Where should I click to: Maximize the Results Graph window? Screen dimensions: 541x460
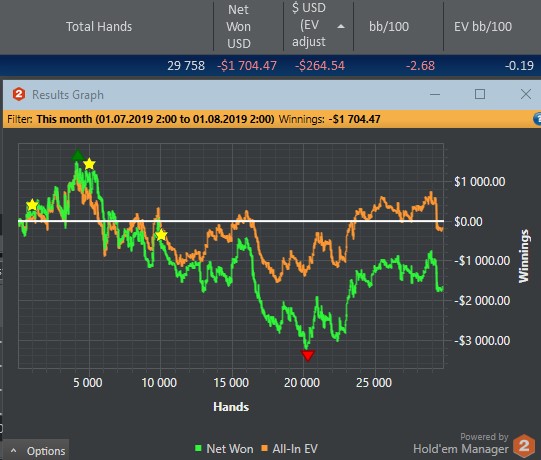480,94
